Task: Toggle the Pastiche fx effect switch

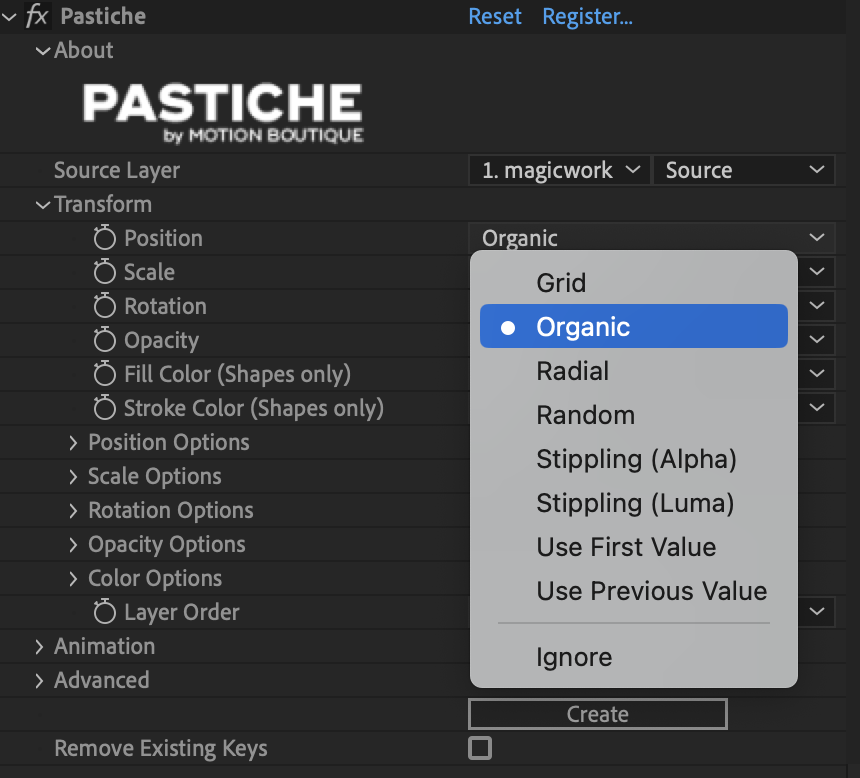Action: 37,17
